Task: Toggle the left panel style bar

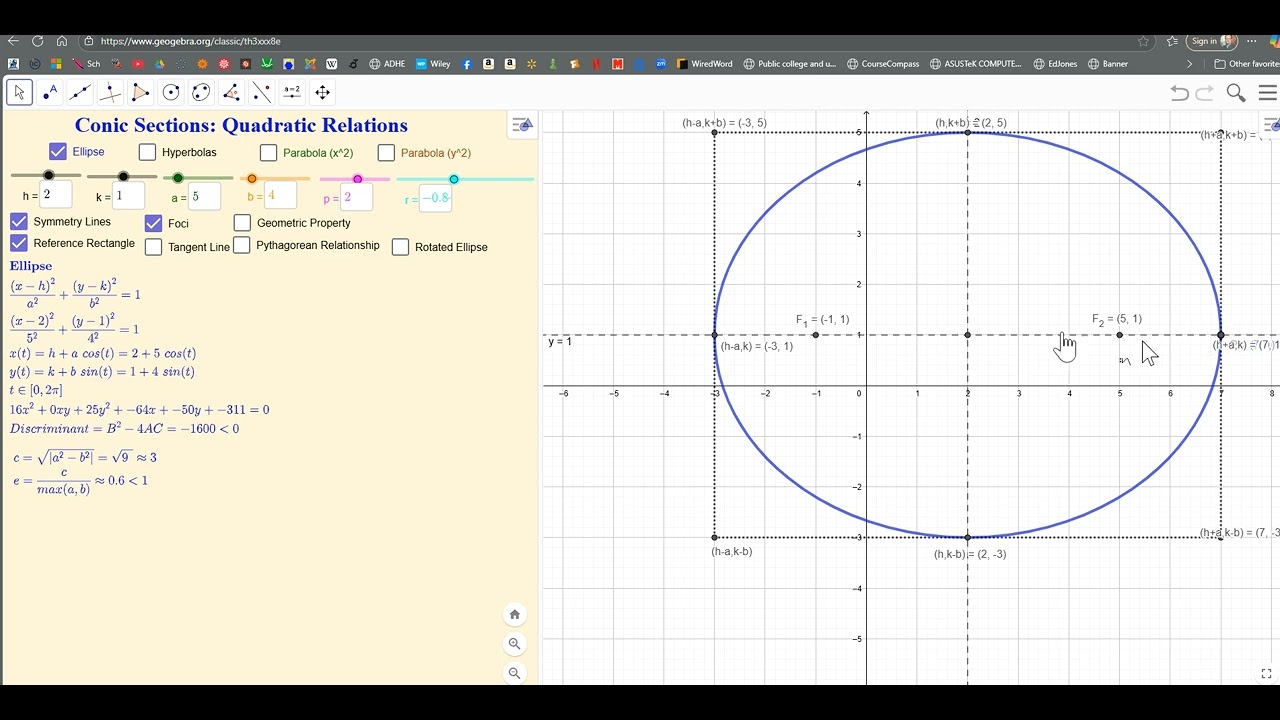Action: tap(522, 125)
